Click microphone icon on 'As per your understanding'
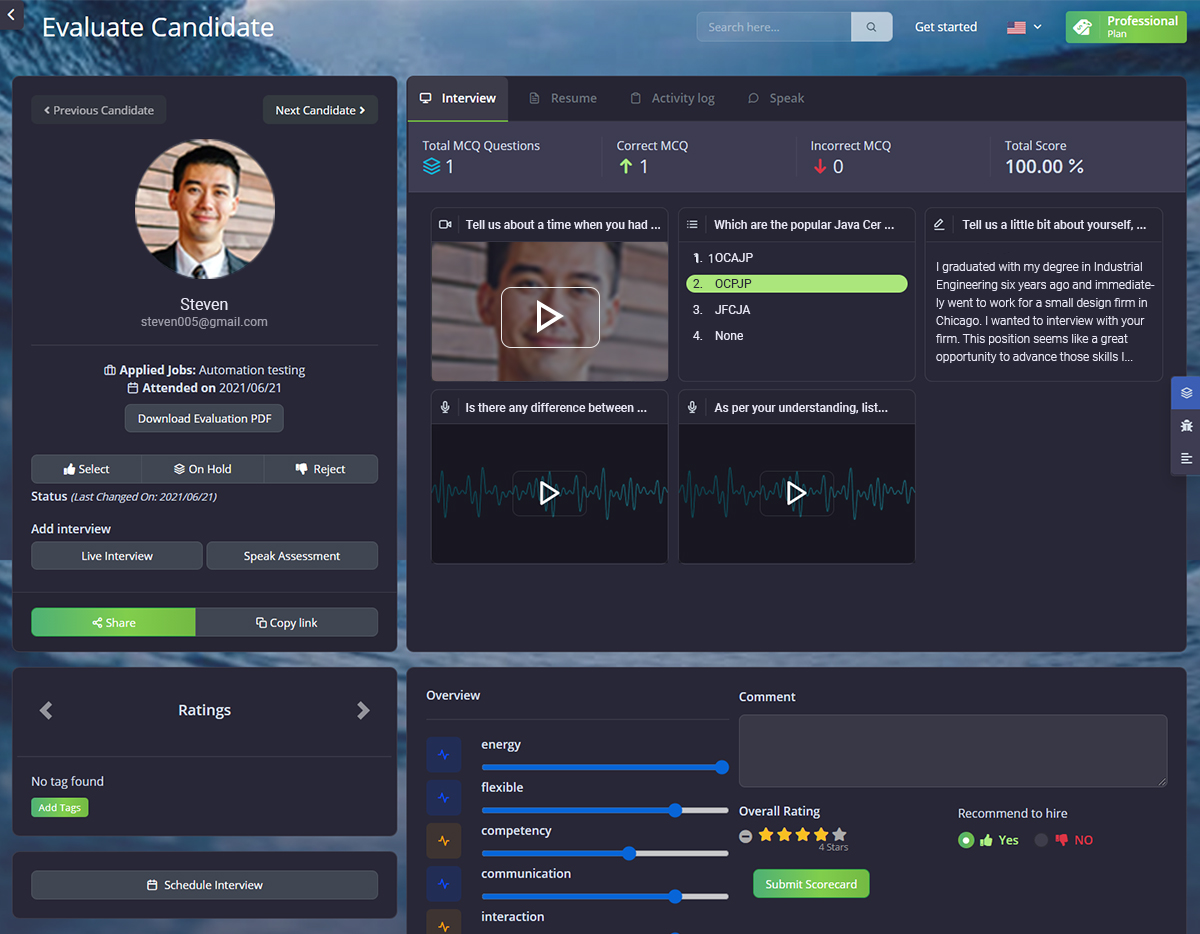Screen dimensions: 1200x934 [x=693, y=408]
